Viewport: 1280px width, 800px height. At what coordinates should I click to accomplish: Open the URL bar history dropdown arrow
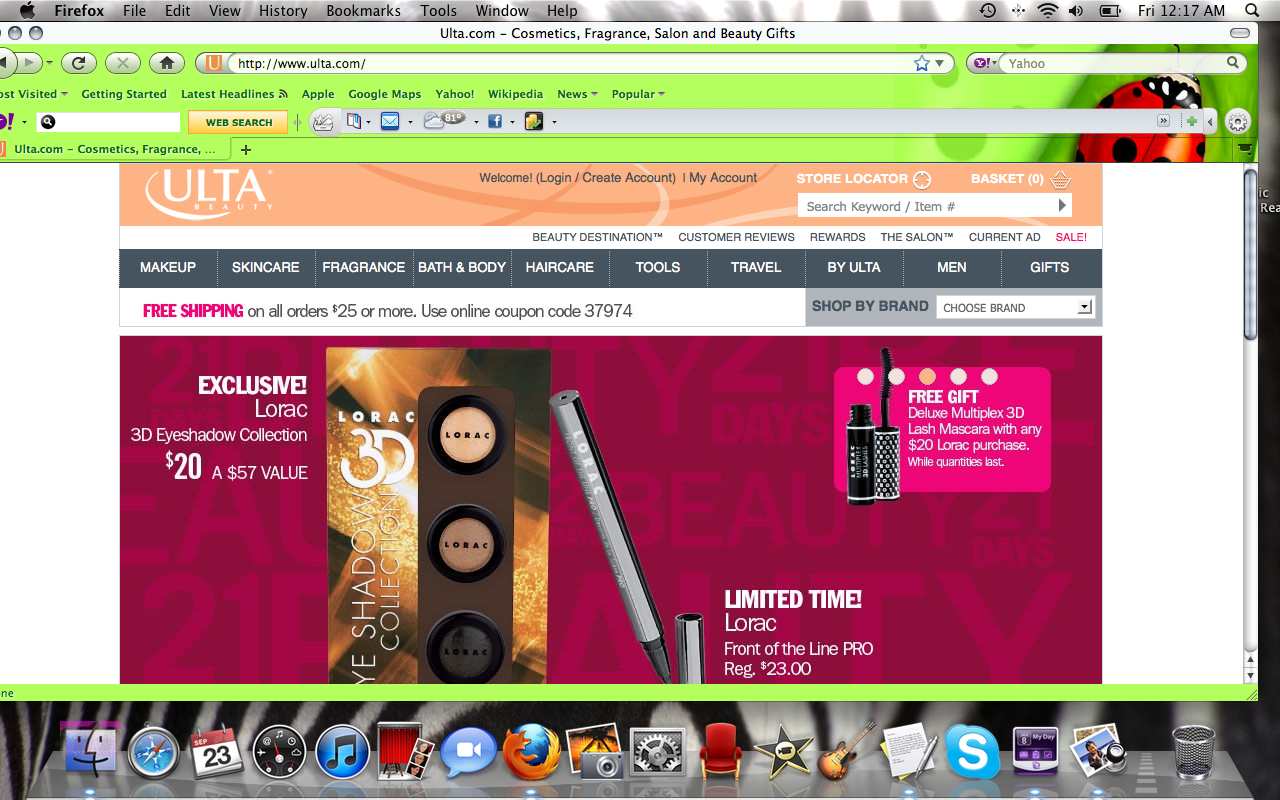(939, 63)
